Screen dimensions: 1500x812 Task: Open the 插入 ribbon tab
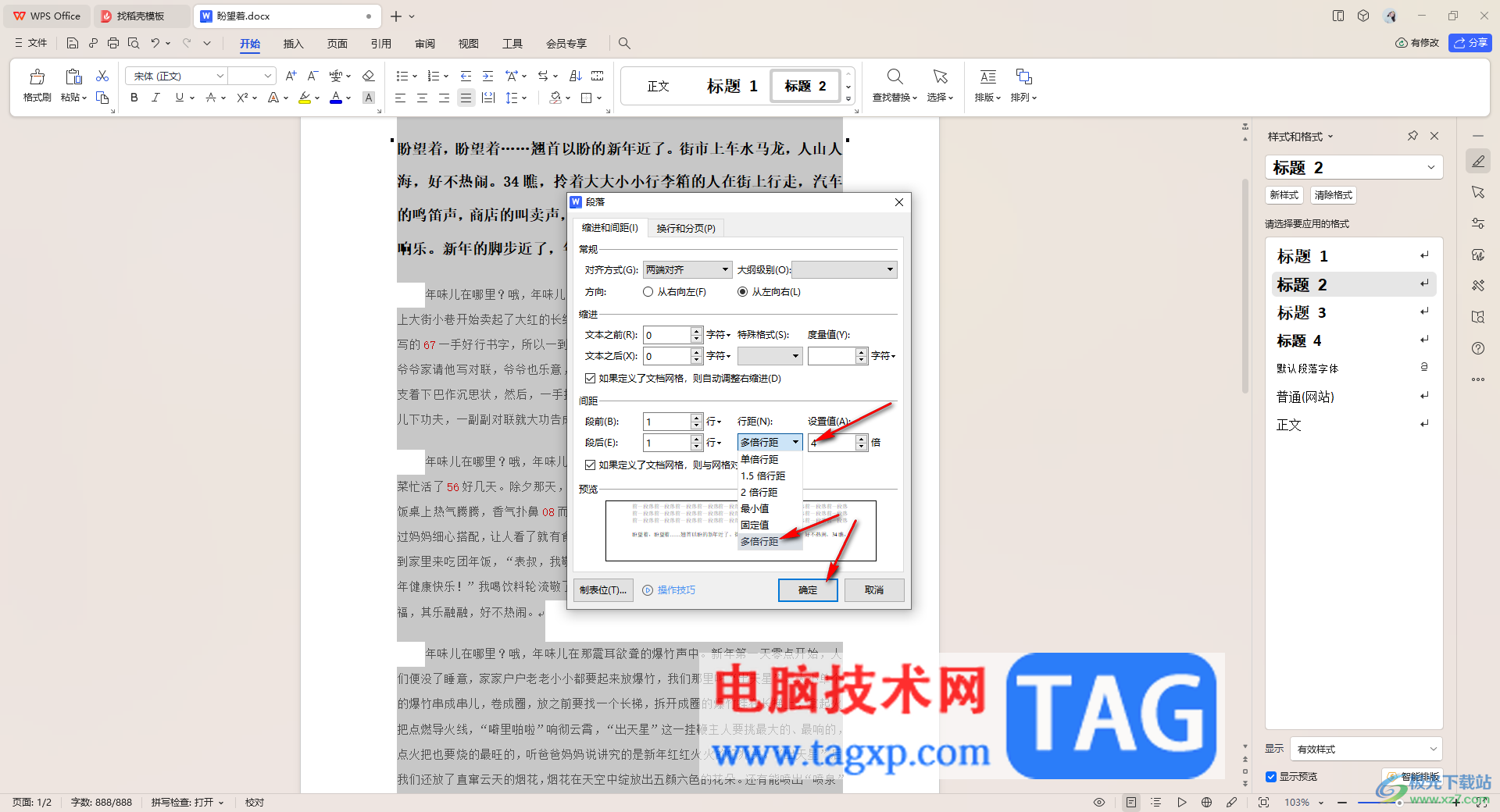click(293, 44)
